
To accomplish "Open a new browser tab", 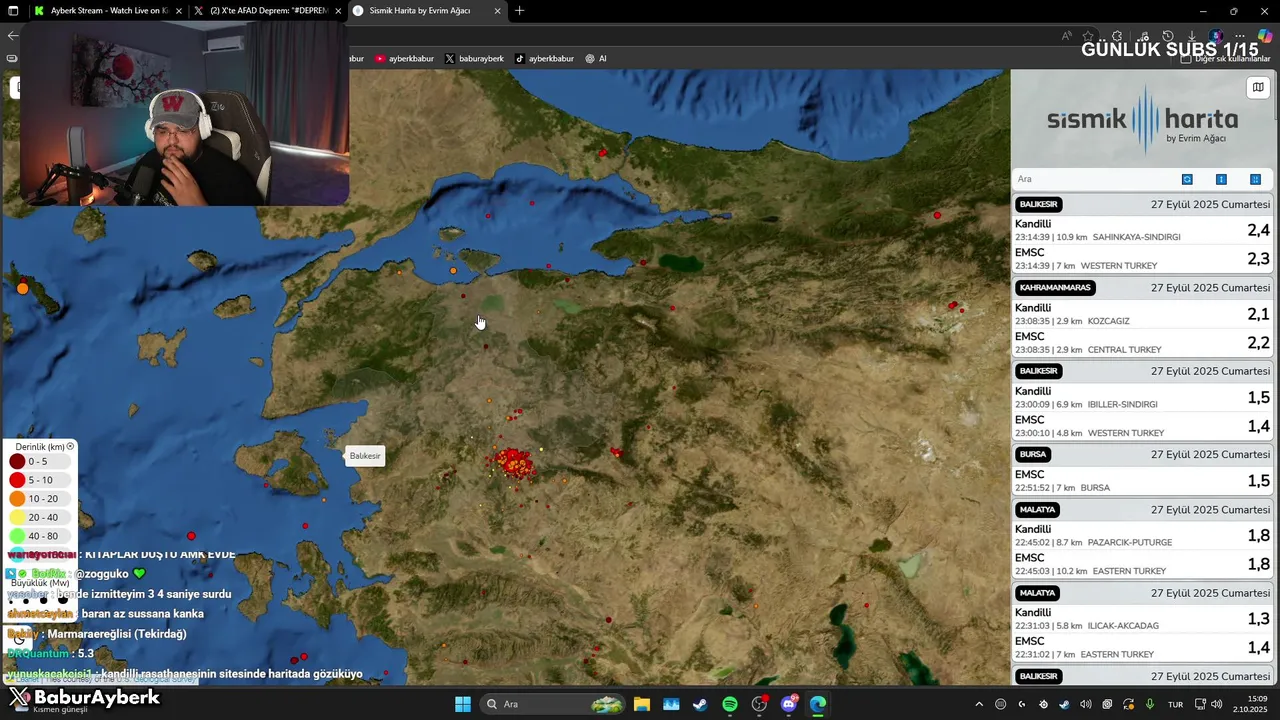I will [519, 11].
